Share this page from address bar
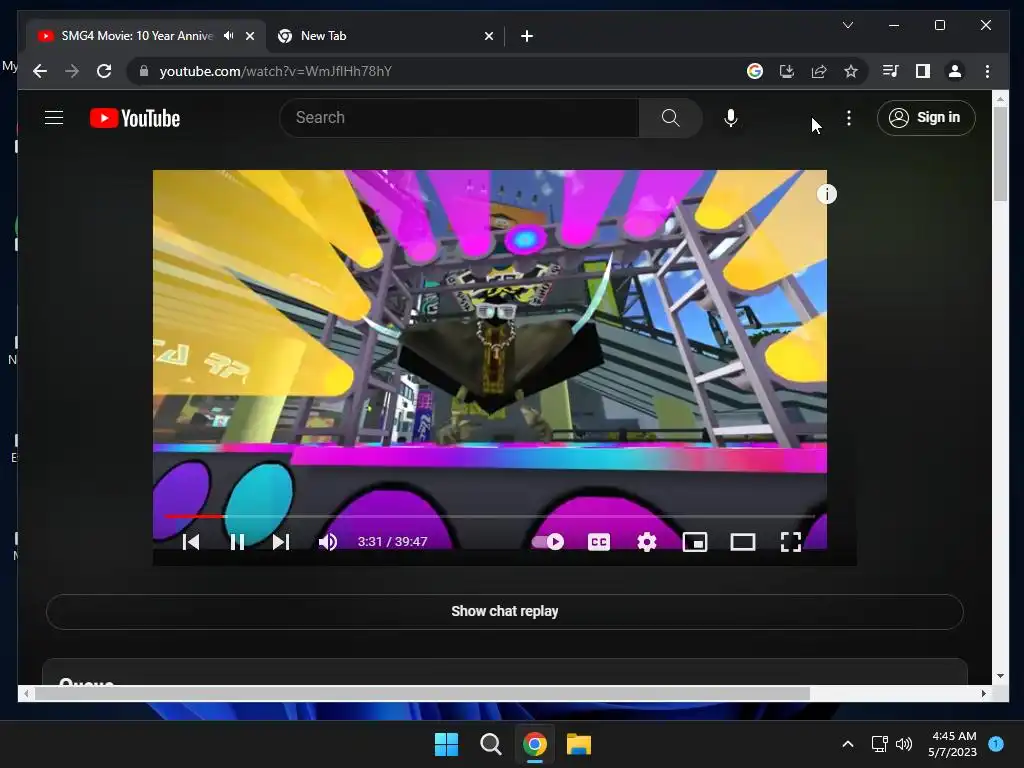This screenshot has width=1024, height=768. pos(818,71)
